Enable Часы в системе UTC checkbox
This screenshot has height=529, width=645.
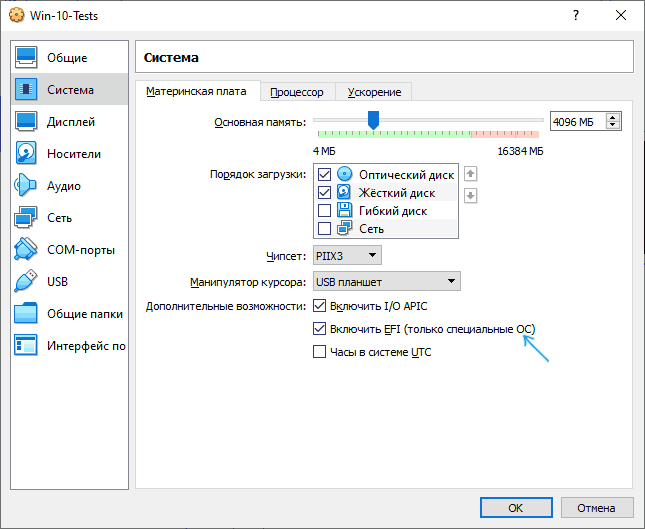(320, 352)
